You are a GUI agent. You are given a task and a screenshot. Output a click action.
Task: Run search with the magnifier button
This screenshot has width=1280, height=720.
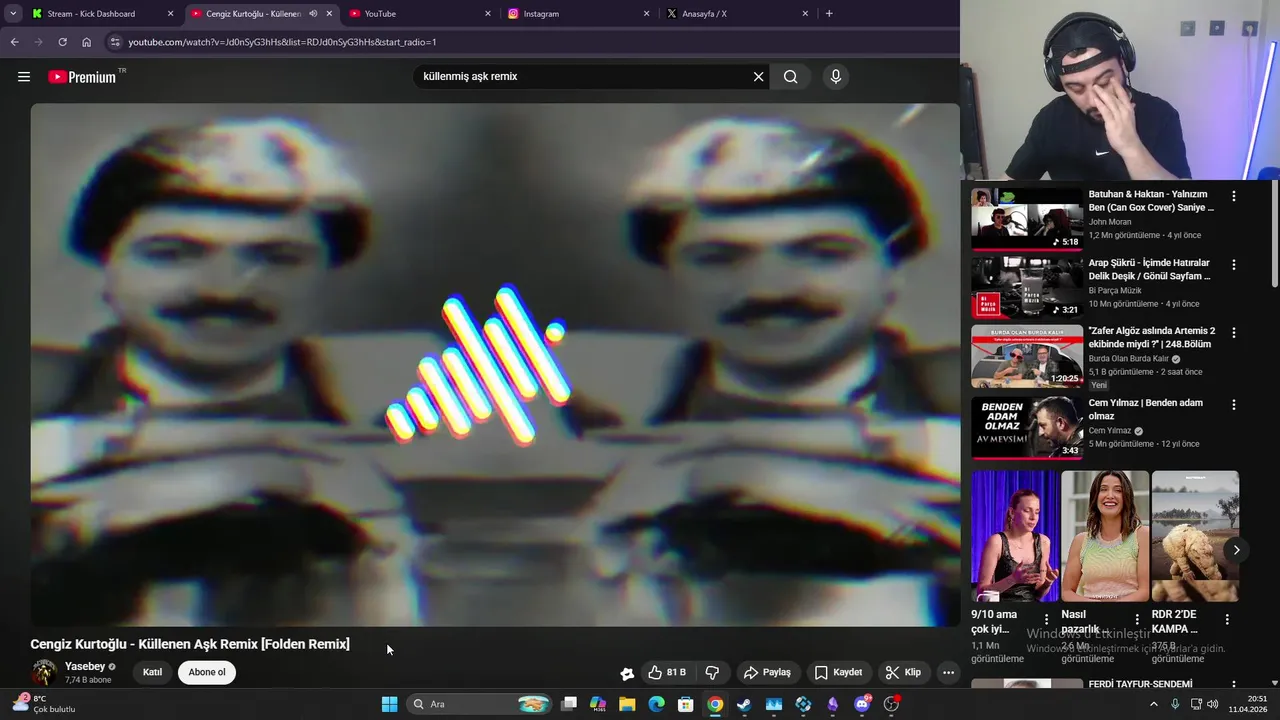tap(790, 77)
